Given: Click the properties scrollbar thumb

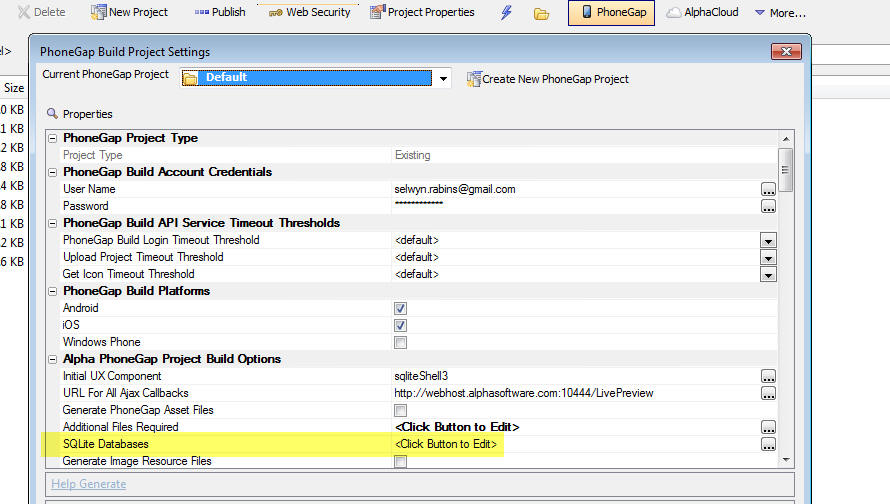Looking at the screenshot, I should point(786,170).
